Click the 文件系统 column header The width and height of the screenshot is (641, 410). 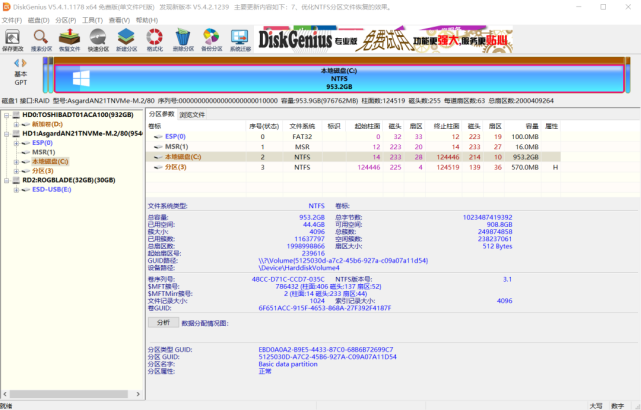pyautogui.click(x=302, y=126)
